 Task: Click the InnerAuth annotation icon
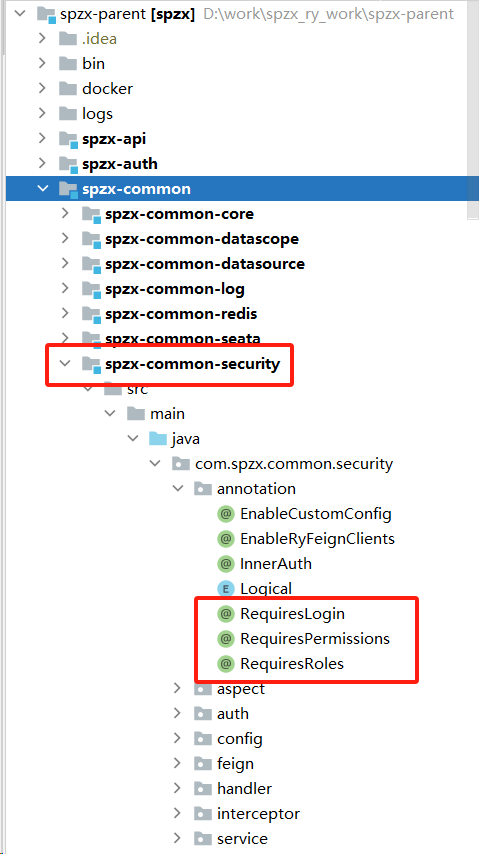point(225,564)
